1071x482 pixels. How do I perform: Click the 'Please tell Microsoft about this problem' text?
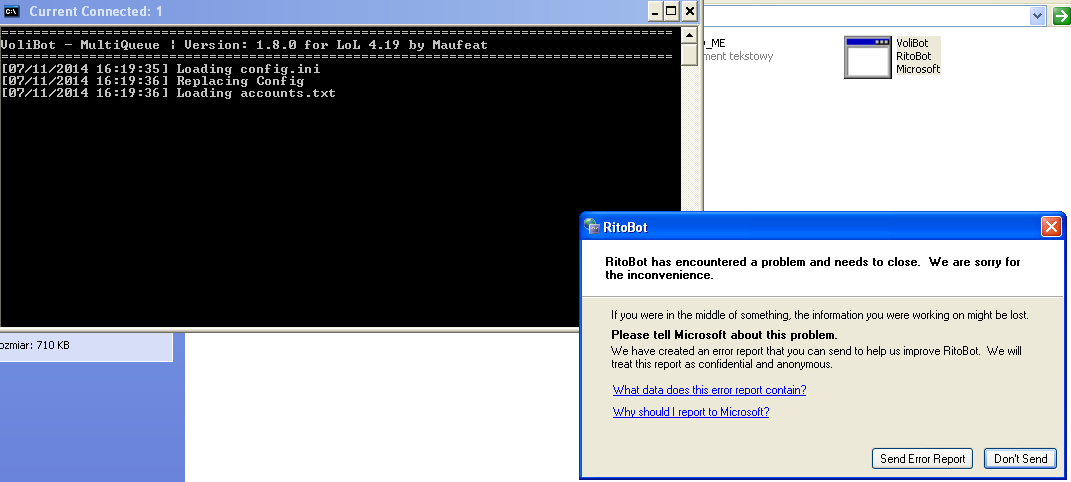tap(724, 335)
